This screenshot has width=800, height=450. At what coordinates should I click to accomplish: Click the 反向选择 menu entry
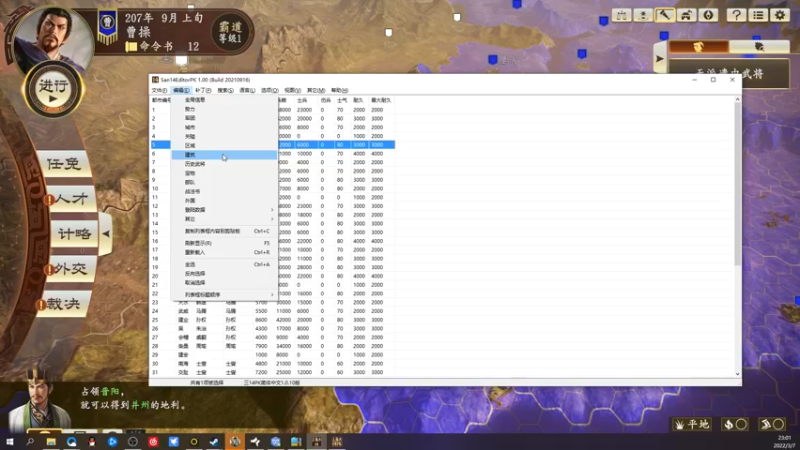tap(224, 273)
